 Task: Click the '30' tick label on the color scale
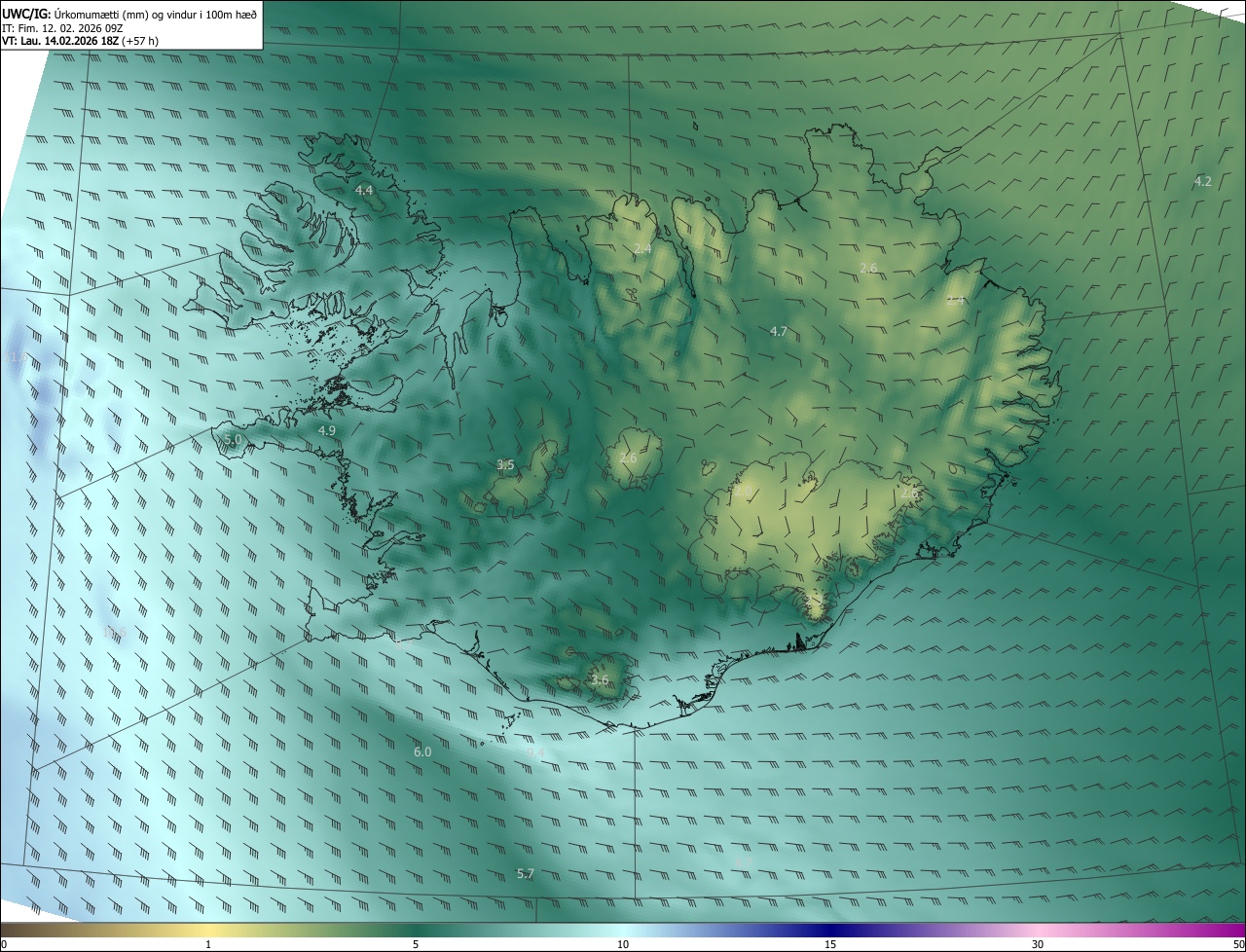point(1038,945)
